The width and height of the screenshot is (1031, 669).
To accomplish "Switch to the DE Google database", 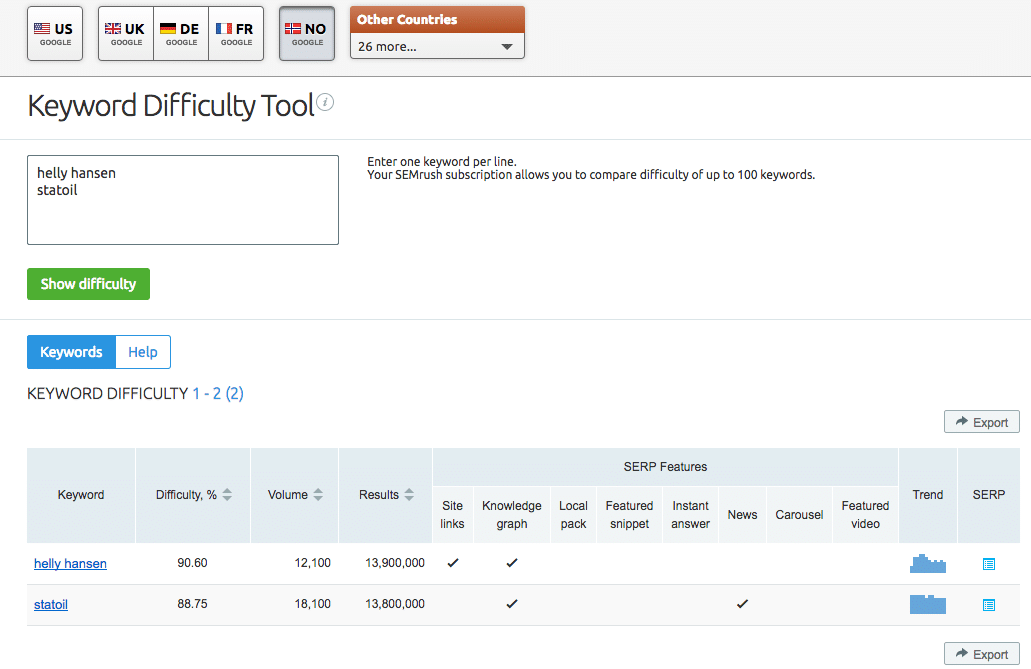I will [181, 34].
